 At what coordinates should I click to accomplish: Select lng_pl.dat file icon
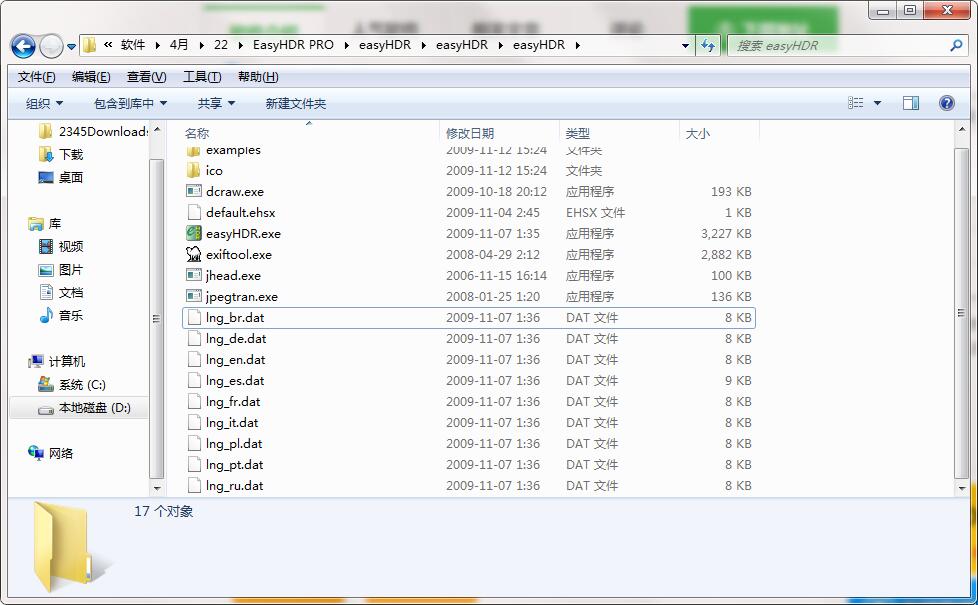tap(193, 443)
